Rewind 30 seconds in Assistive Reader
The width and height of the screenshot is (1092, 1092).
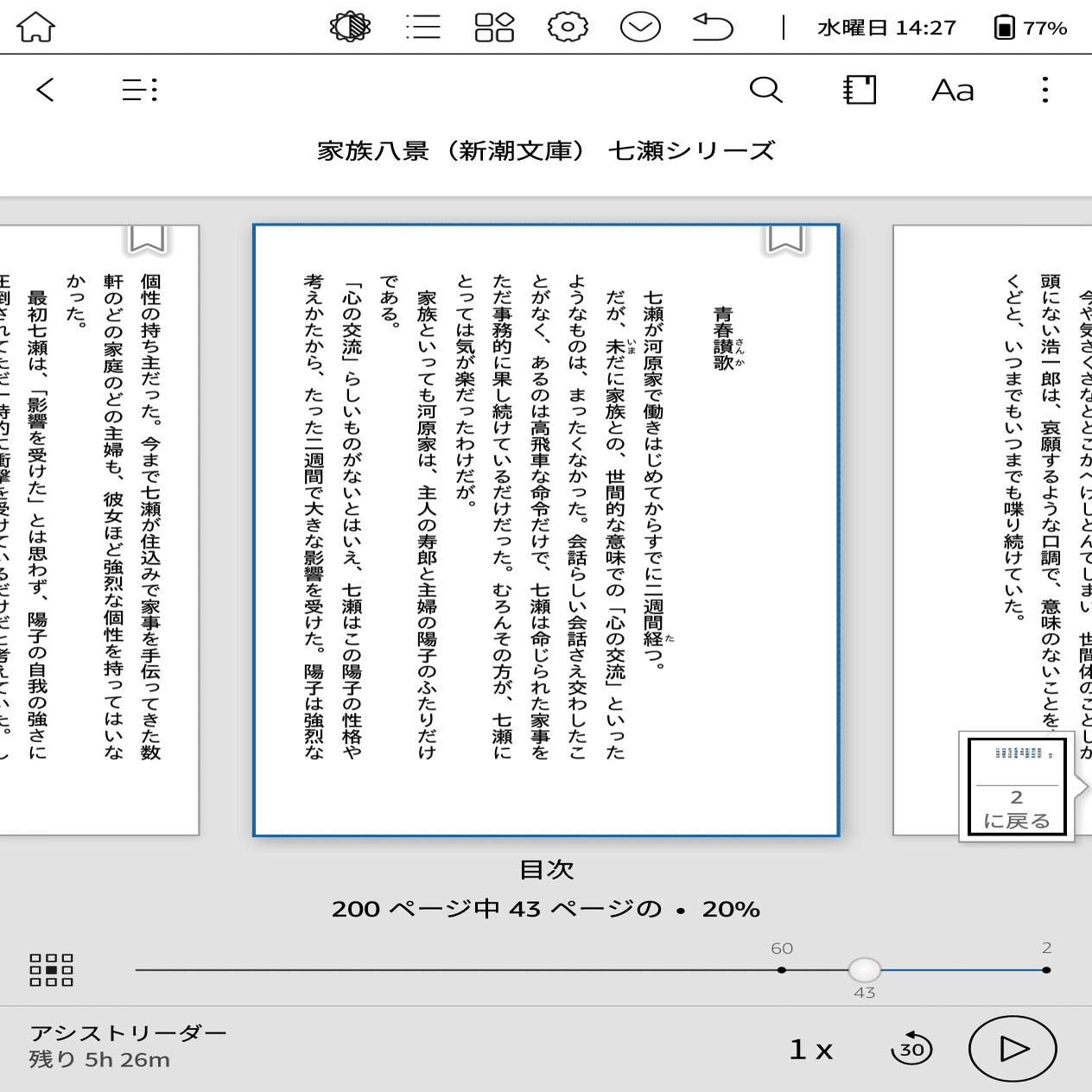point(911,1049)
